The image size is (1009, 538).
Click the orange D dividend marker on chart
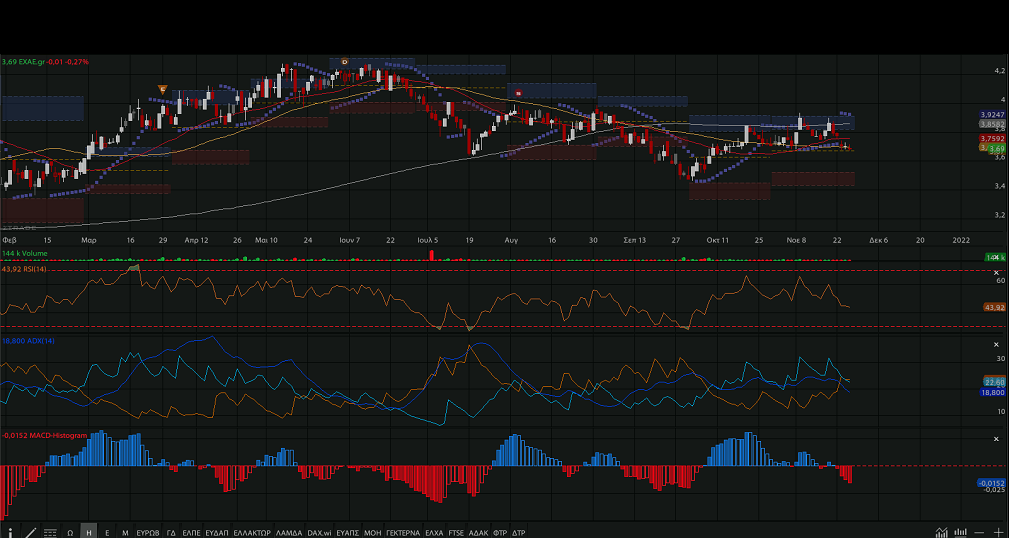(x=344, y=62)
